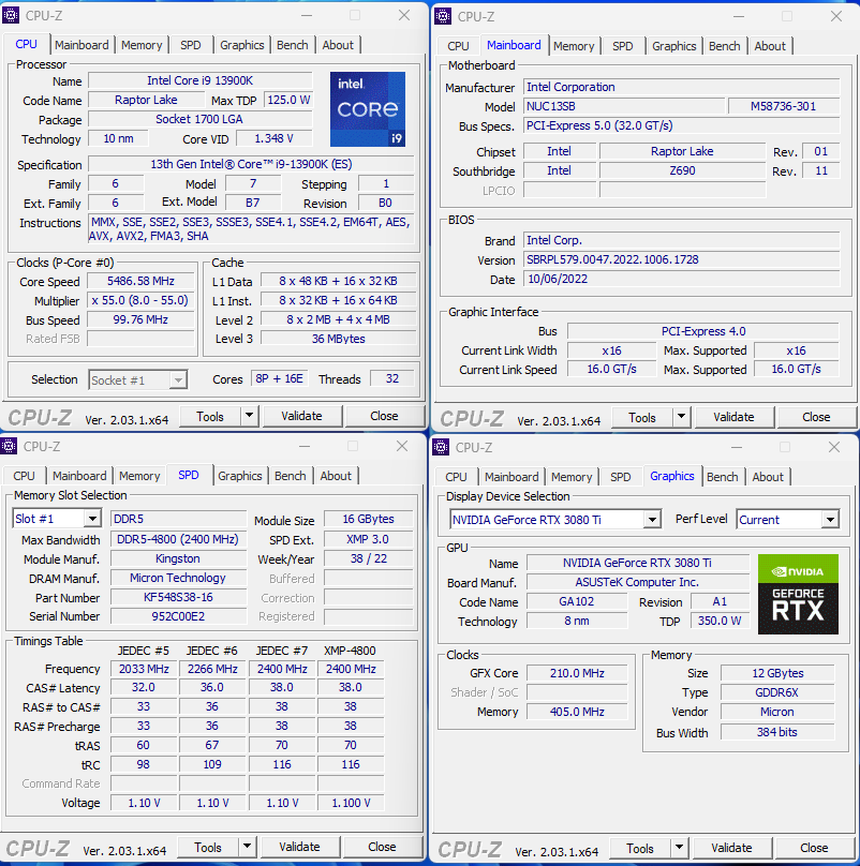Close the window showing the SPD tab
Viewport: 860px width, 866px height.
click(x=401, y=446)
